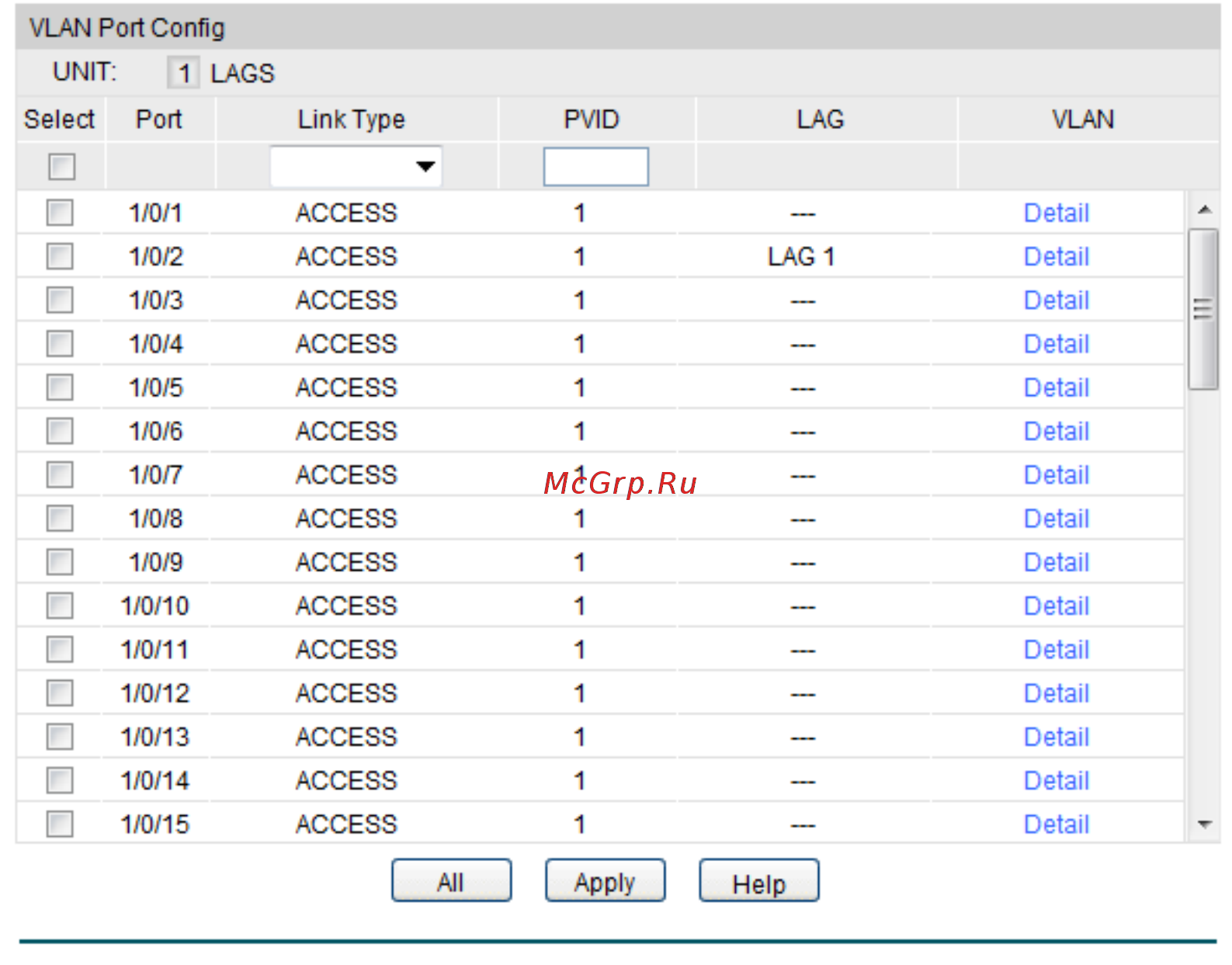Click the Apply button

click(x=605, y=880)
